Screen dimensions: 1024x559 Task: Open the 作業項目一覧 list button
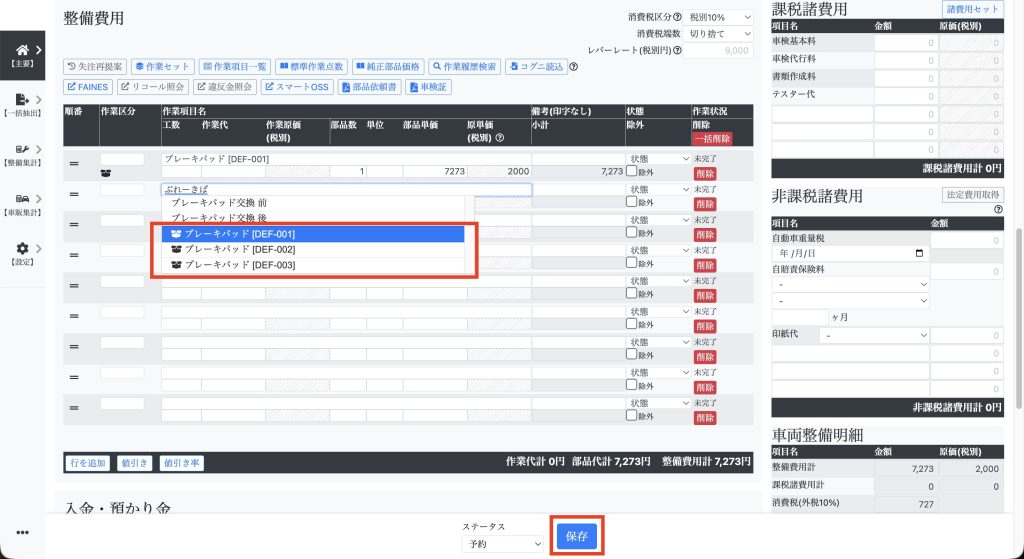234,67
